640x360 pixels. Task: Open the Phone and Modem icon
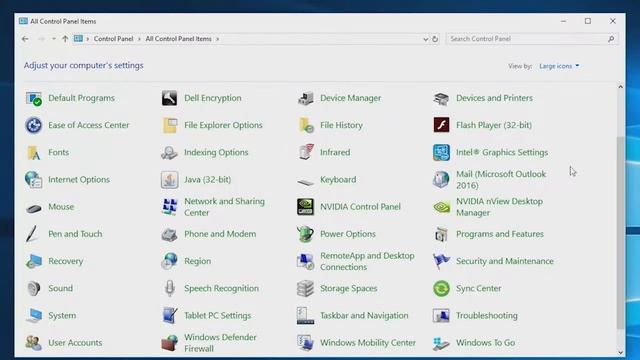[x=169, y=234]
